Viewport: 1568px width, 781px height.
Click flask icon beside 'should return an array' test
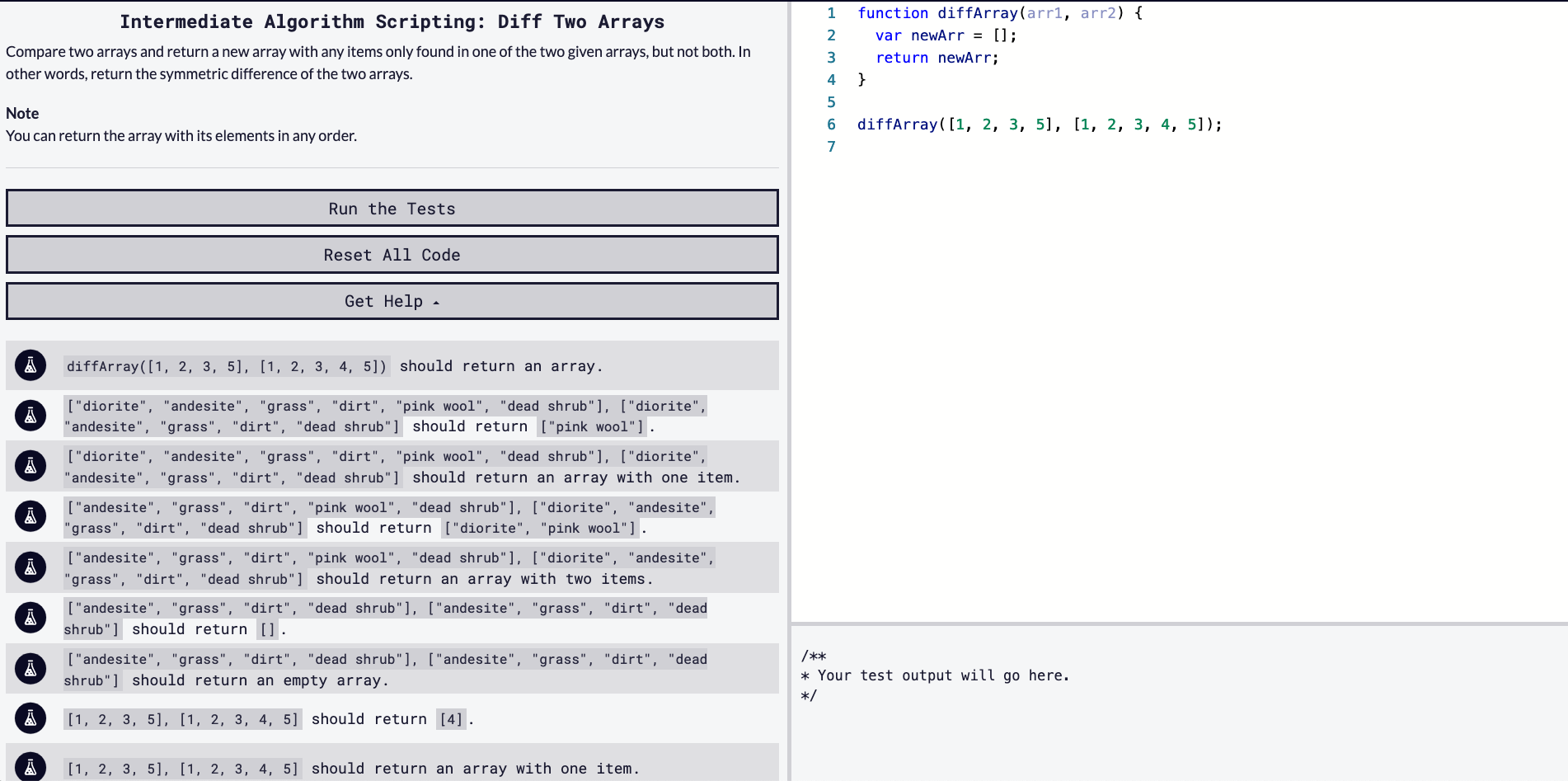(31, 365)
